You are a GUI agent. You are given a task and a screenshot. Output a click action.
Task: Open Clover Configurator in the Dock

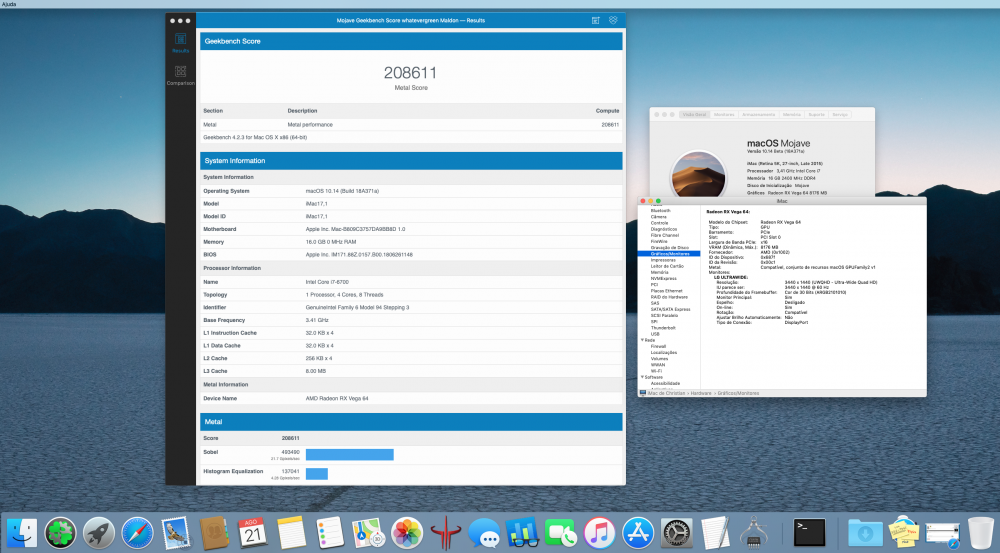[x=61, y=533]
